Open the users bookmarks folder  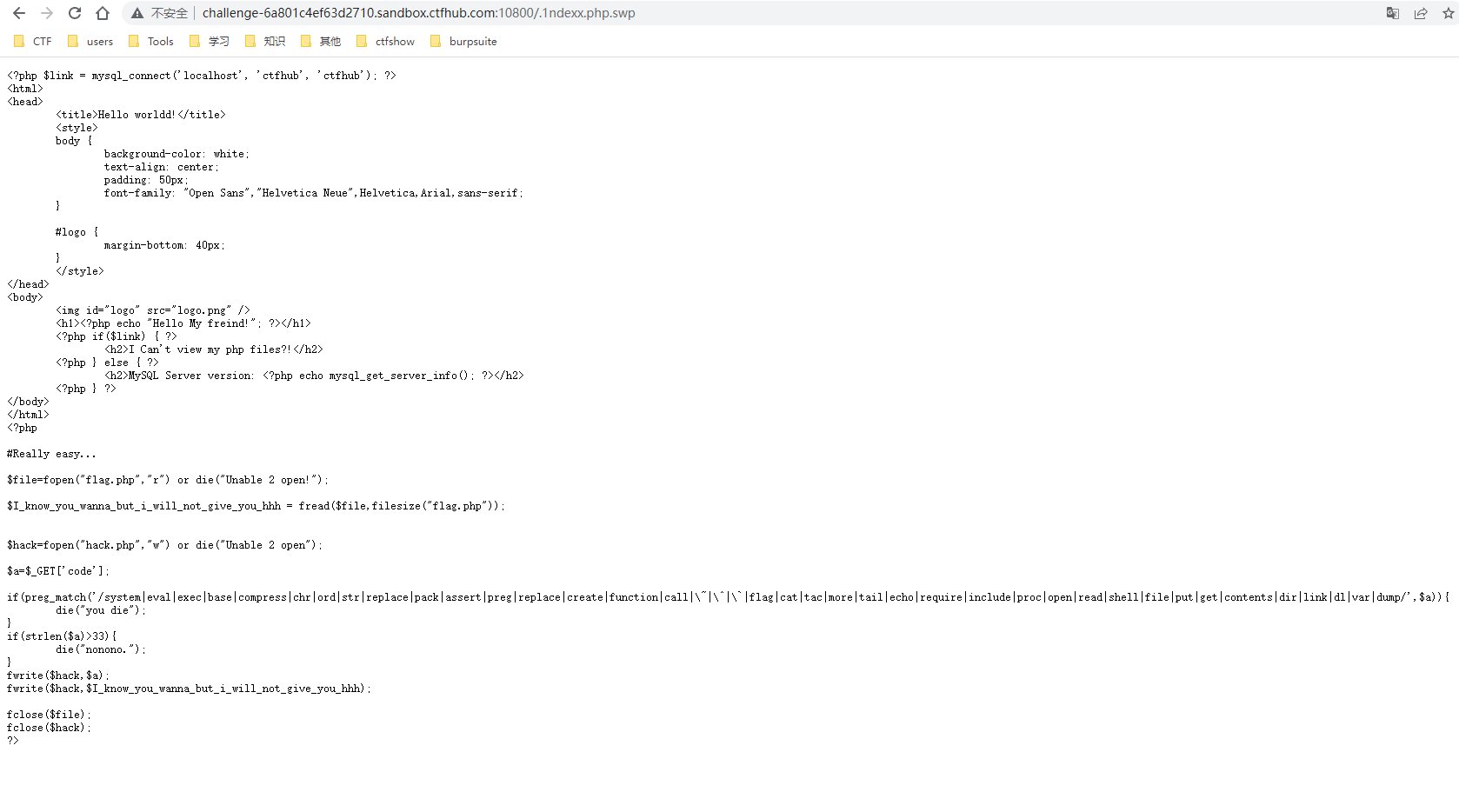pyautogui.click(x=90, y=41)
